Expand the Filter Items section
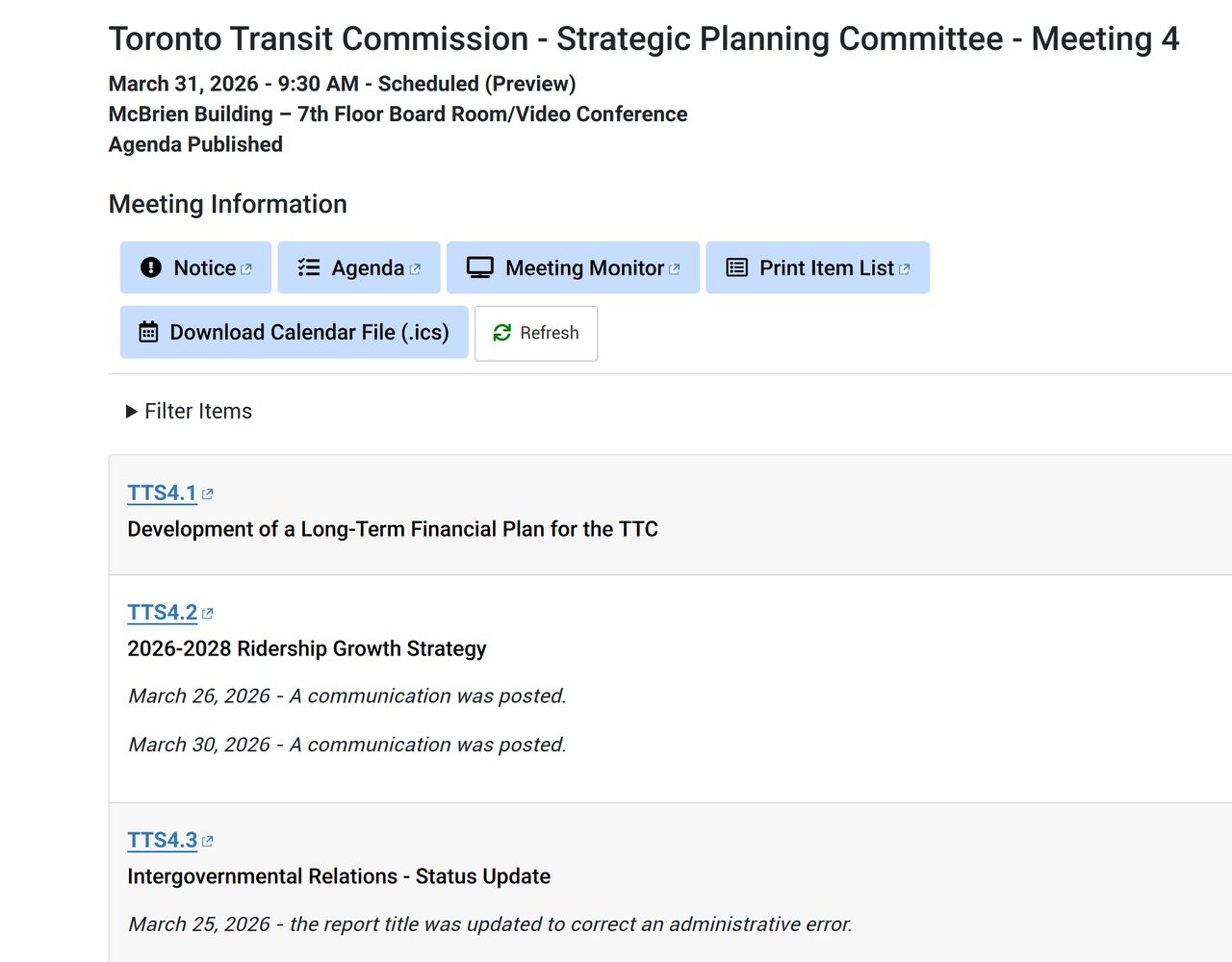1232x962 pixels. click(x=190, y=412)
